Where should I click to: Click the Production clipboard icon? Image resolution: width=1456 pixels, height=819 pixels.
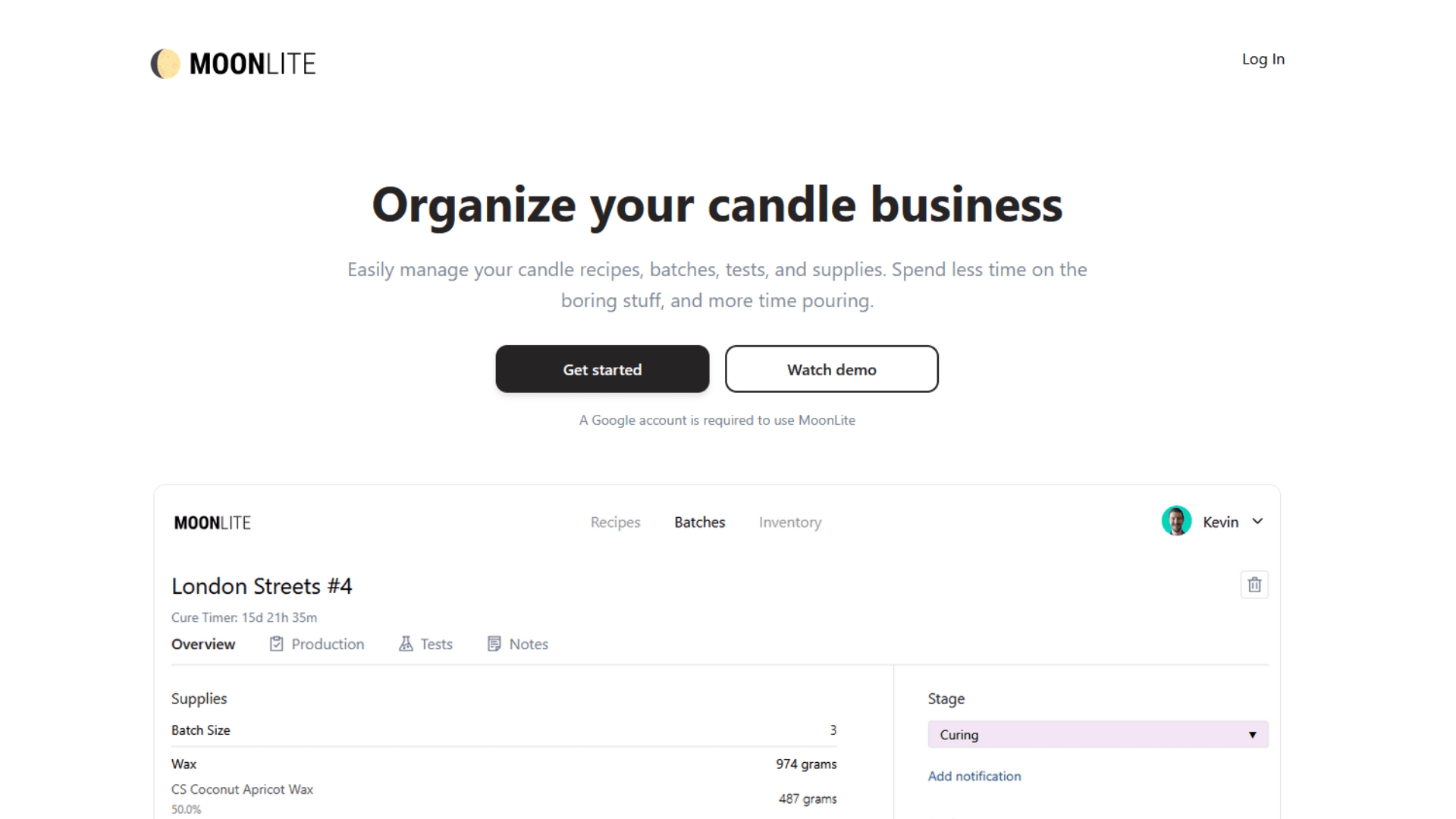tap(276, 644)
